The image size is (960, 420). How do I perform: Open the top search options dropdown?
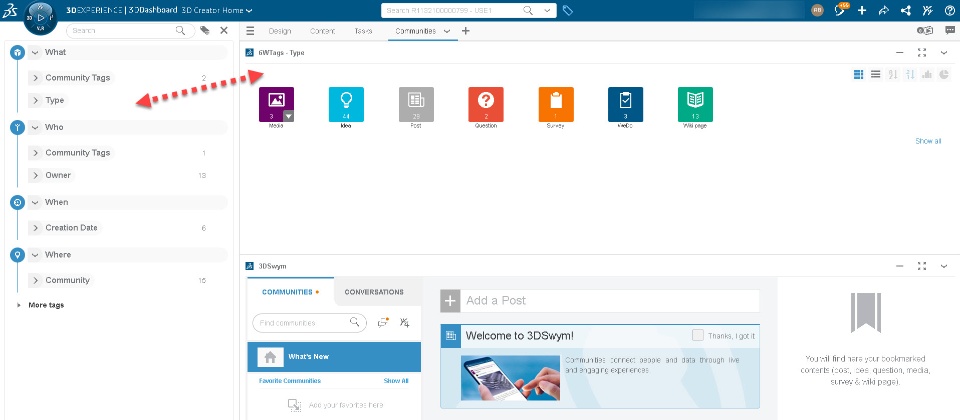coord(547,10)
